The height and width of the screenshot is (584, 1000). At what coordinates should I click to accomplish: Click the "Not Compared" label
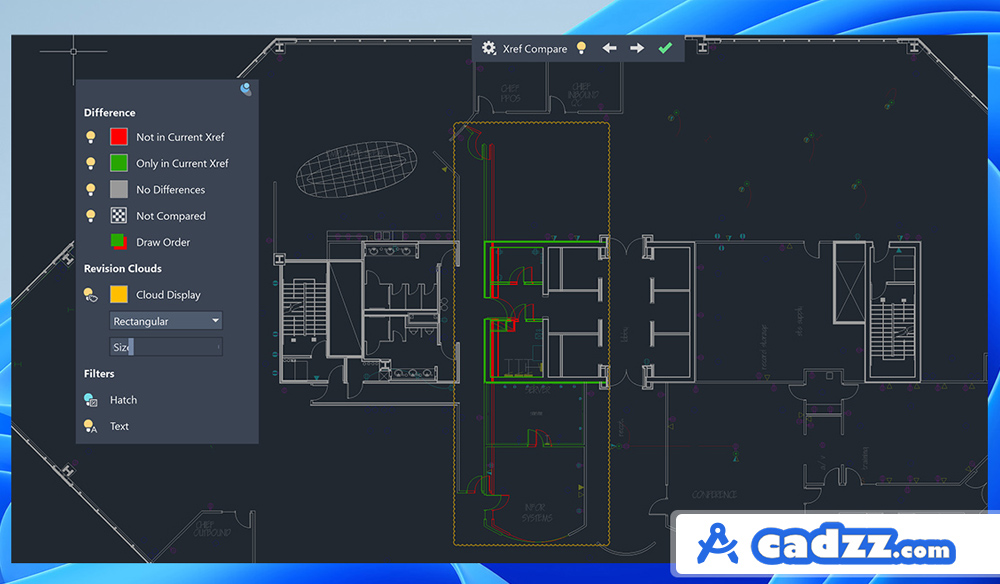point(171,216)
